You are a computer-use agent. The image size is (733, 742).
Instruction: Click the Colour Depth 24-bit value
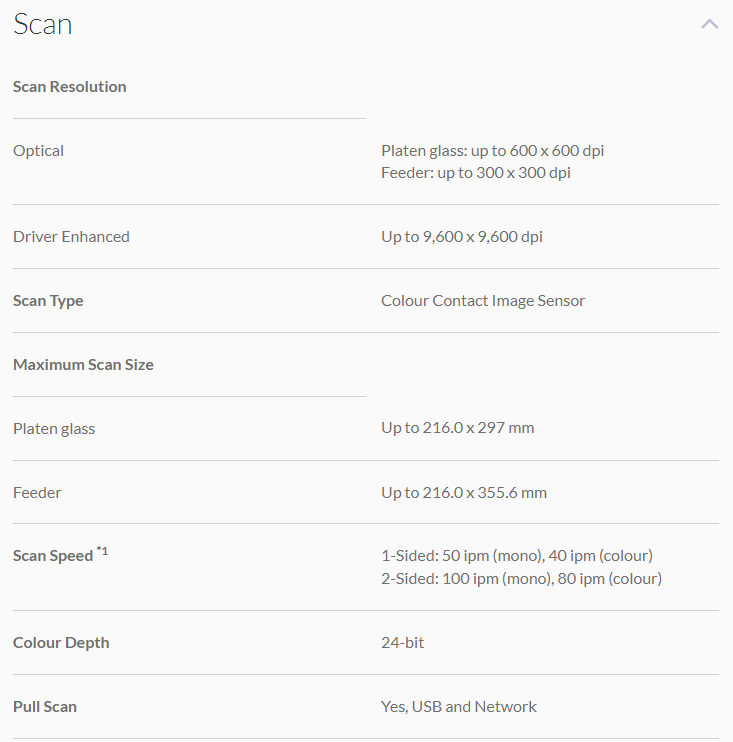pyautogui.click(x=402, y=643)
